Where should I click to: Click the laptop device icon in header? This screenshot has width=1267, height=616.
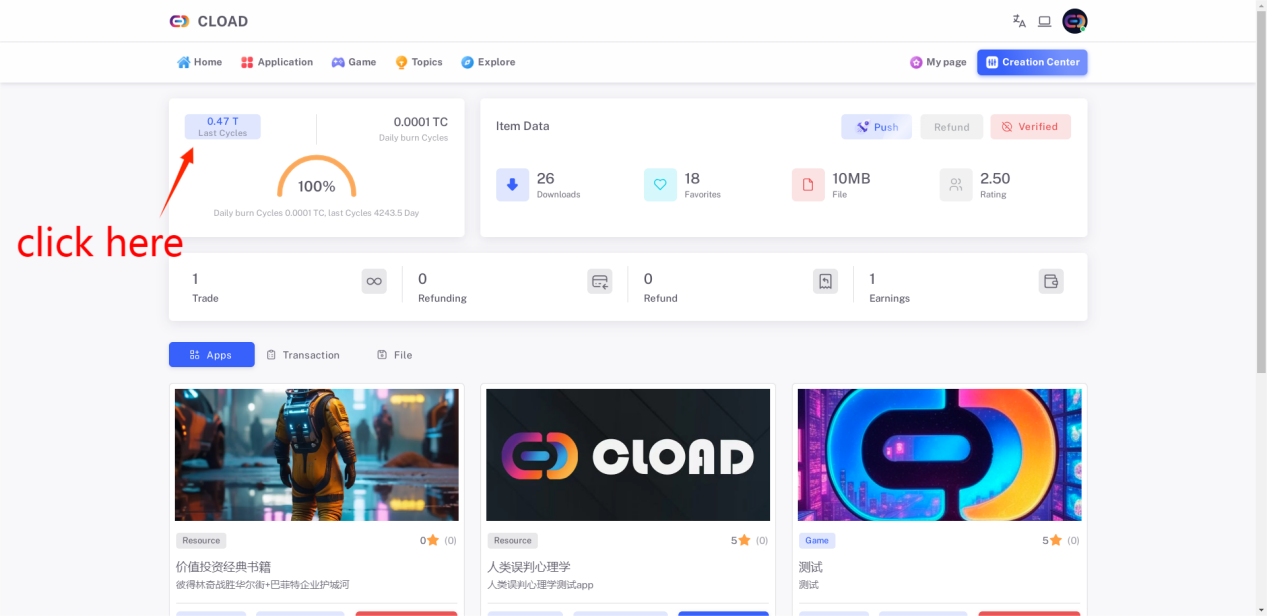1044,21
